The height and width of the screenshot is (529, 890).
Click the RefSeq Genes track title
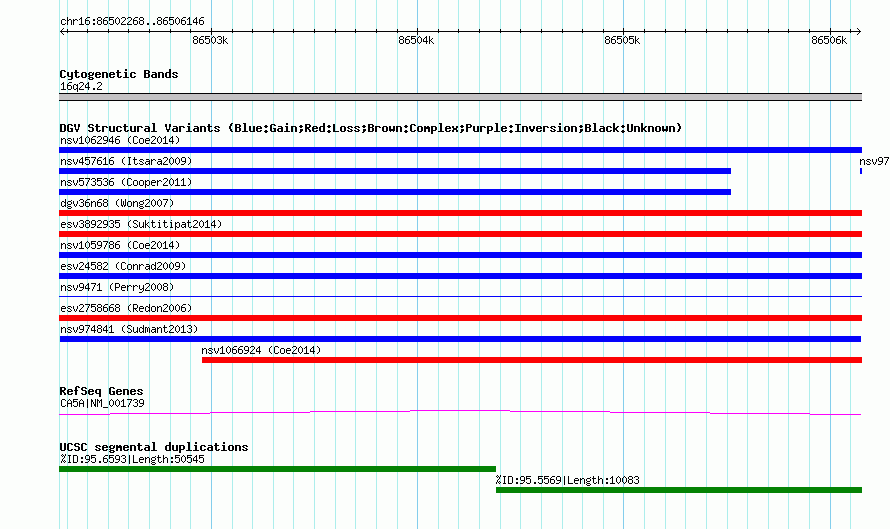(101, 391)
